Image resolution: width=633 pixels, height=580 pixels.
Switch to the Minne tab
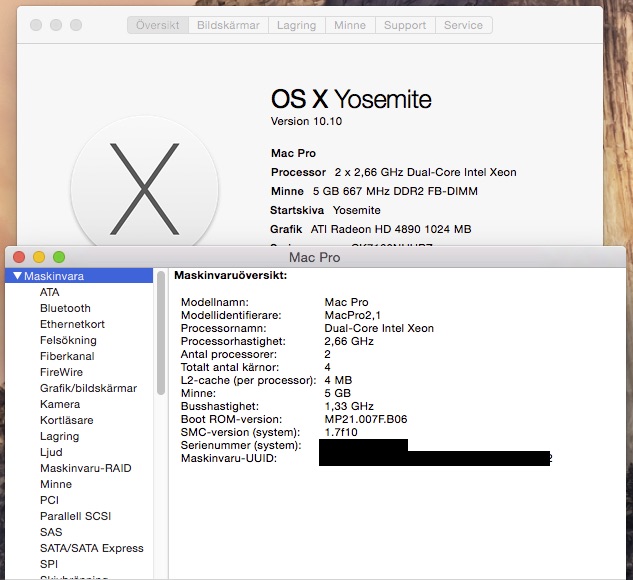pyautogui.click(x=350, y=25)
